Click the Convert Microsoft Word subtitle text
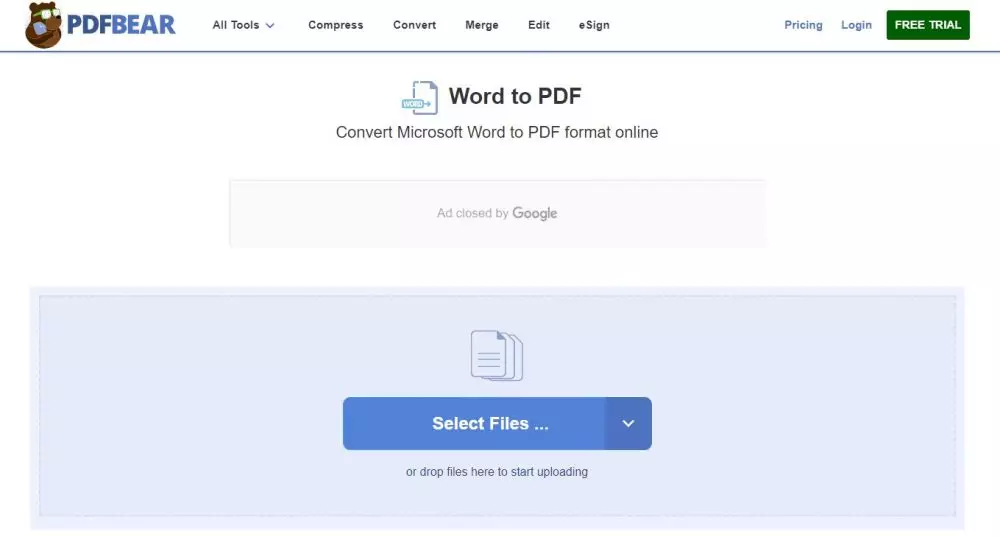This screenshot has height=537, width=1000. pos(497,132)
